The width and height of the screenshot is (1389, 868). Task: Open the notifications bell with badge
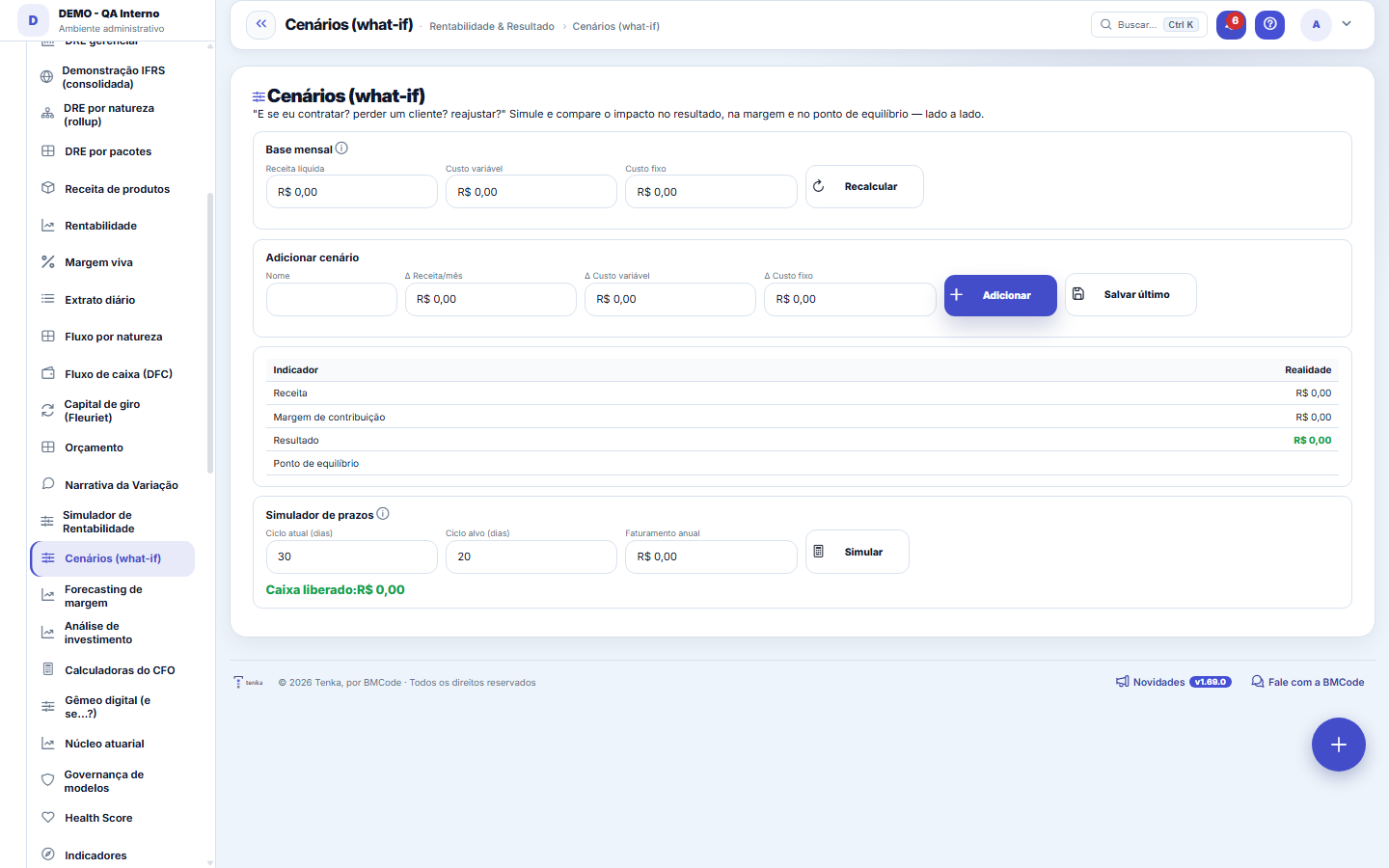pos(1231,25)
